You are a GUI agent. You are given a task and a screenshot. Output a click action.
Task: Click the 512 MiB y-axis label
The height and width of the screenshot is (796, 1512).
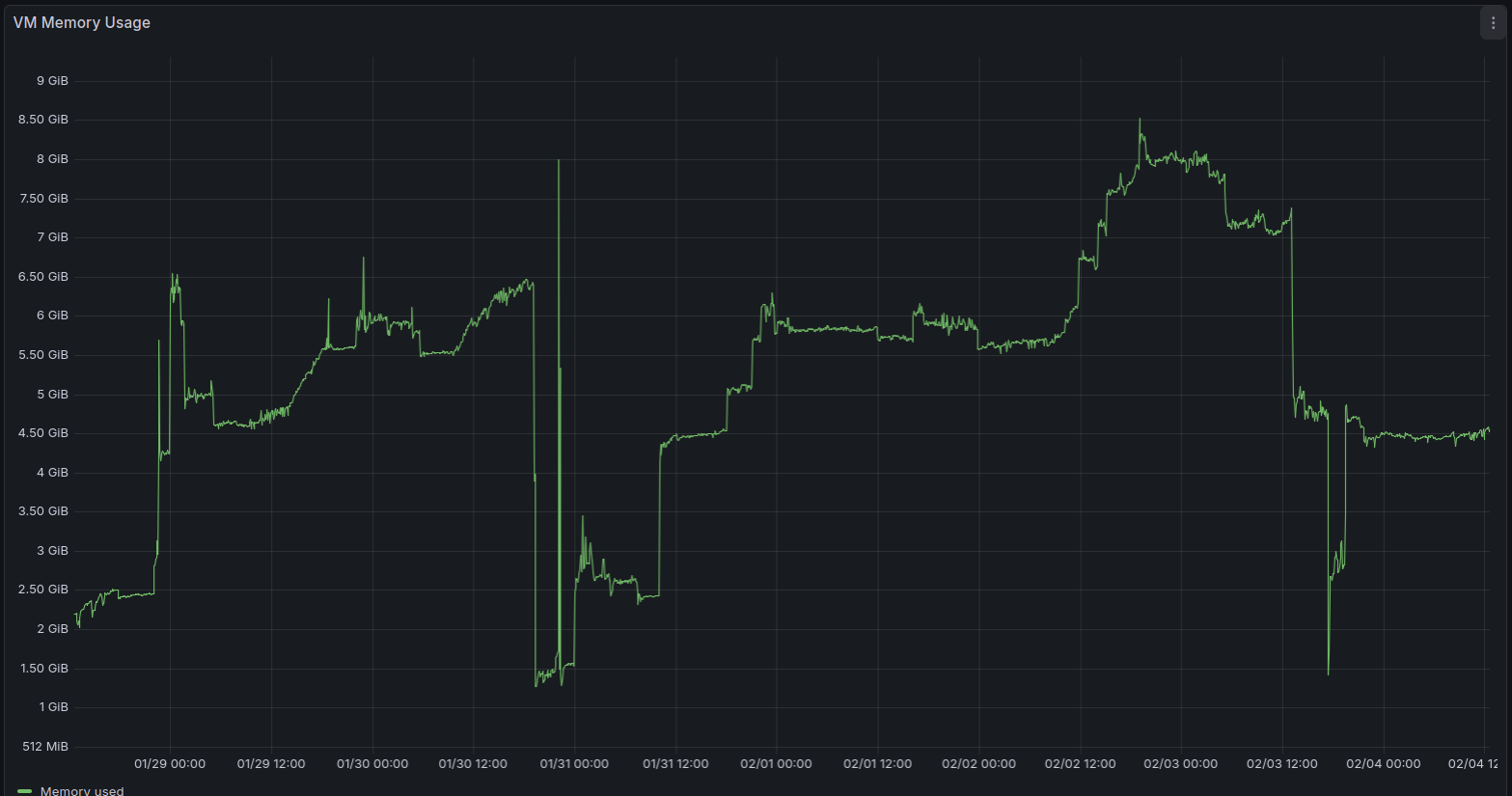44,746
